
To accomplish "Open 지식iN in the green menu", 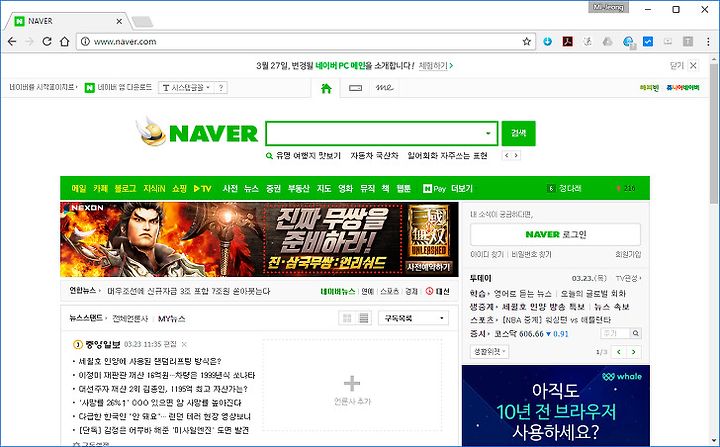I will tap(154, 188).
